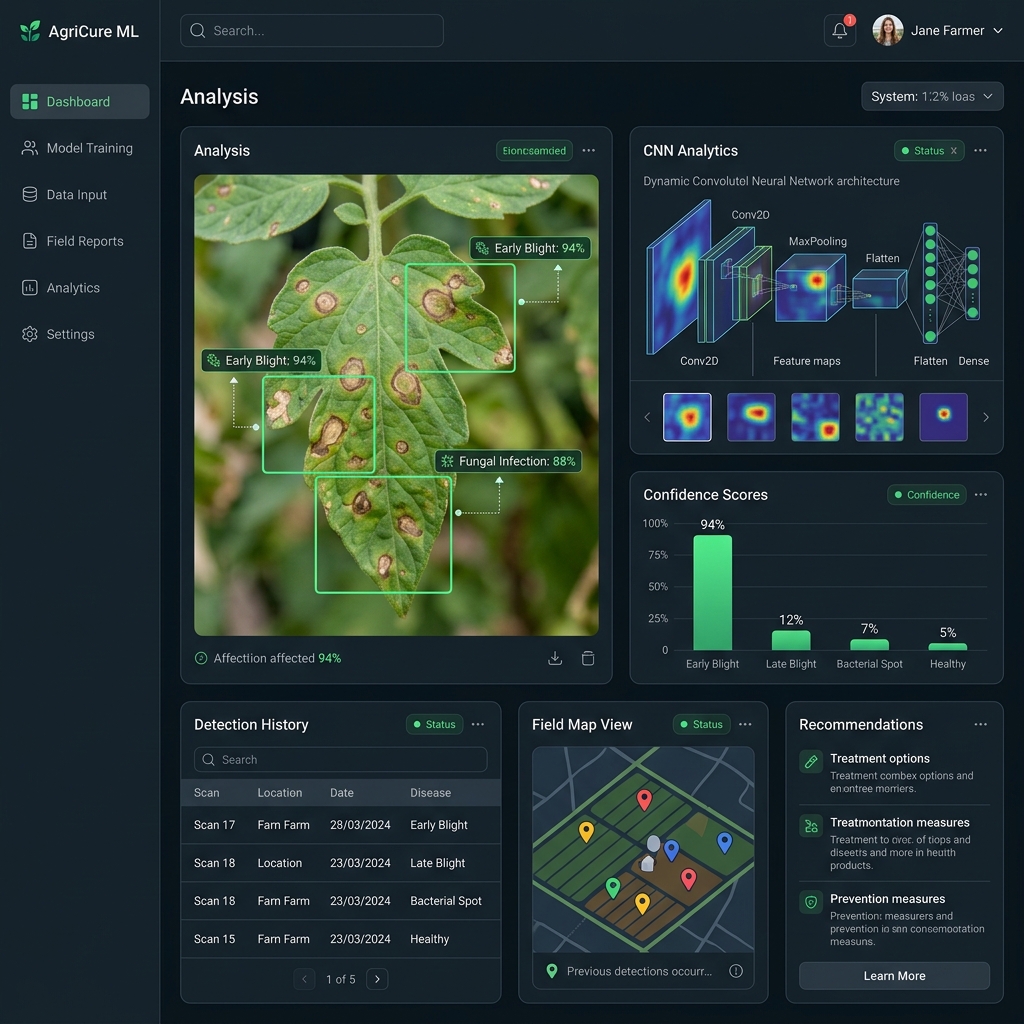Select the second feature map thumbnail

tap(751, 417)
